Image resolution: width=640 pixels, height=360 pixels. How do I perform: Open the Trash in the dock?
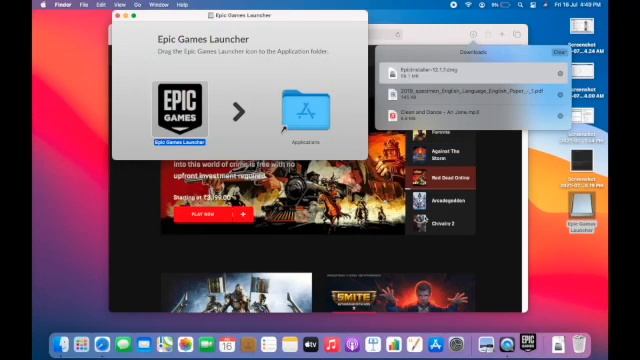click(579, 344)
